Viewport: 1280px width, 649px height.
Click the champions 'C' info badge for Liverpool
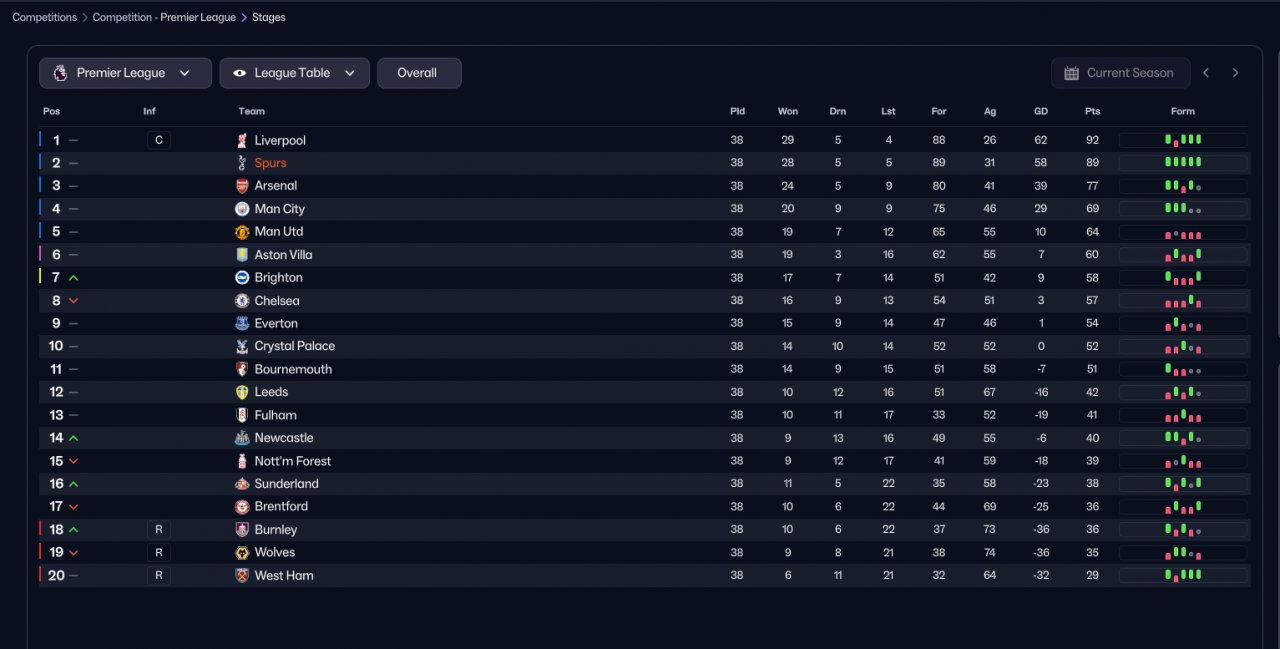click(x=158, y=141)
